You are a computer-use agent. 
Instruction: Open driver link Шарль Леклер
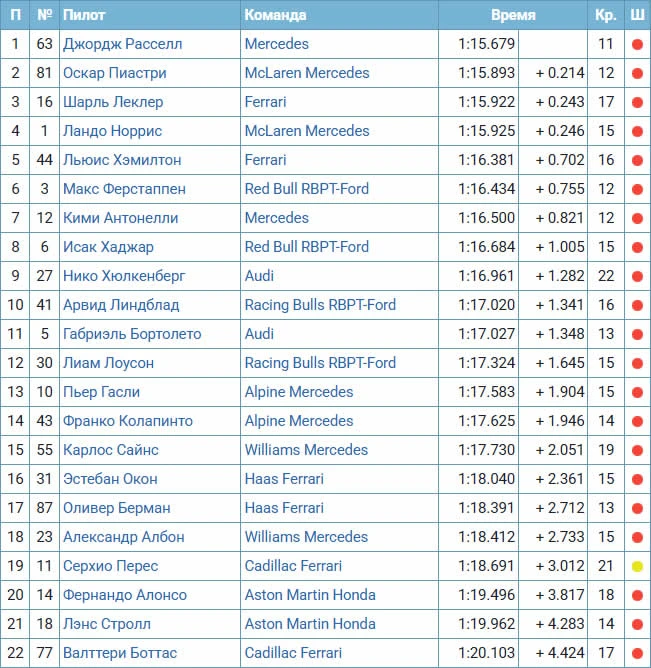[x=113, y=102]
